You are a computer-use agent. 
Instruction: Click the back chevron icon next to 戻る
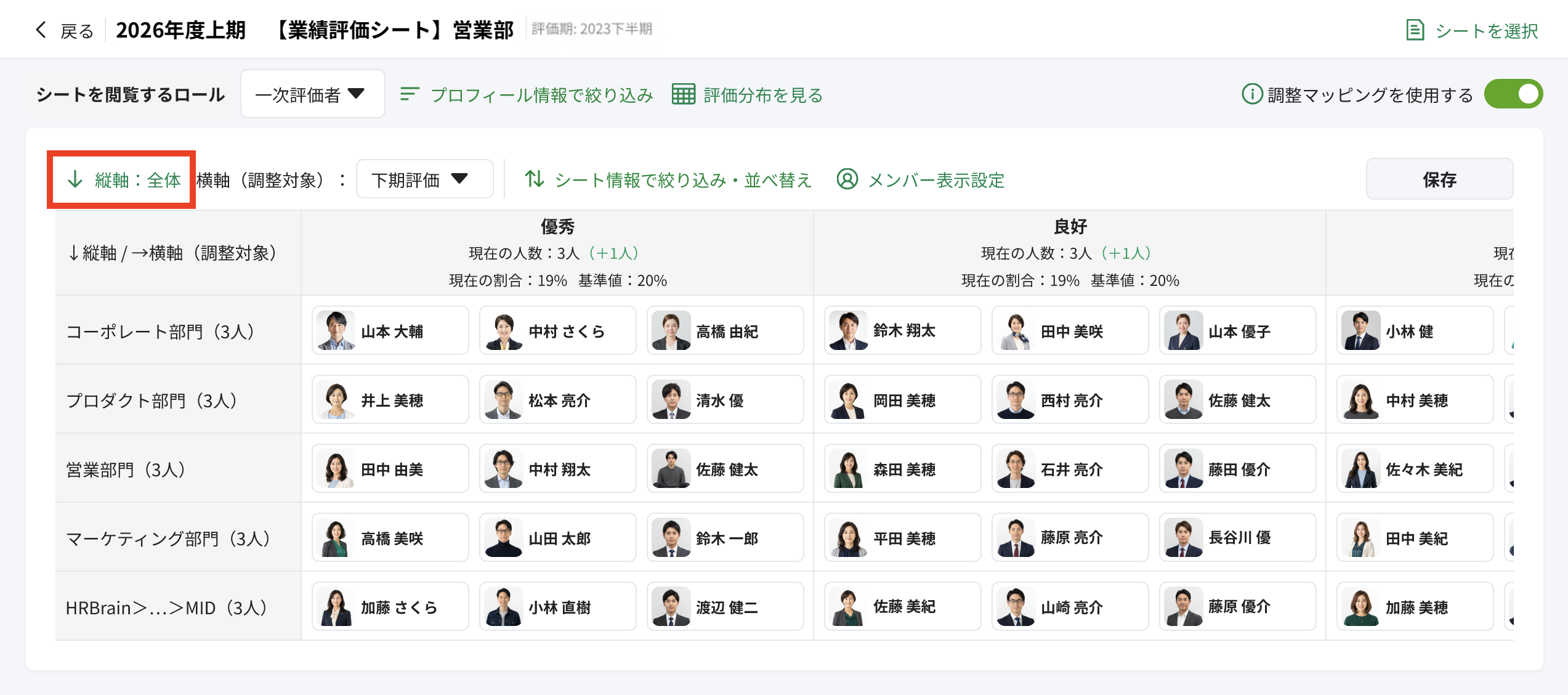point(41,30)
